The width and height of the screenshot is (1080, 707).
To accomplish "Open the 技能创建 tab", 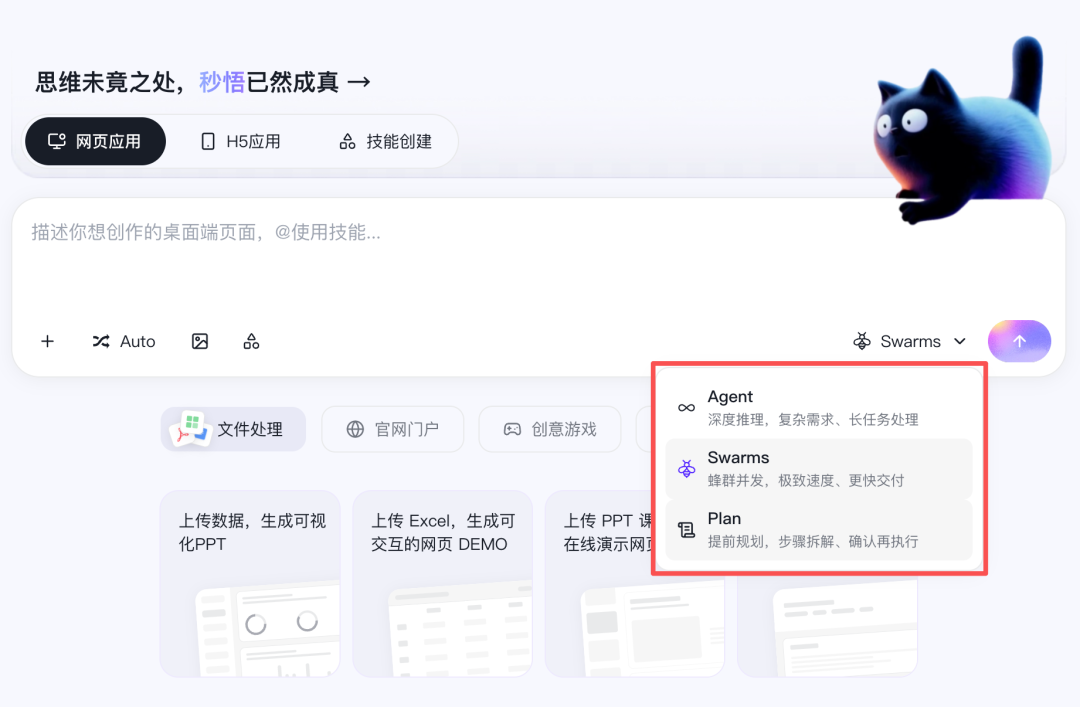I will click(x=386, y=141).
